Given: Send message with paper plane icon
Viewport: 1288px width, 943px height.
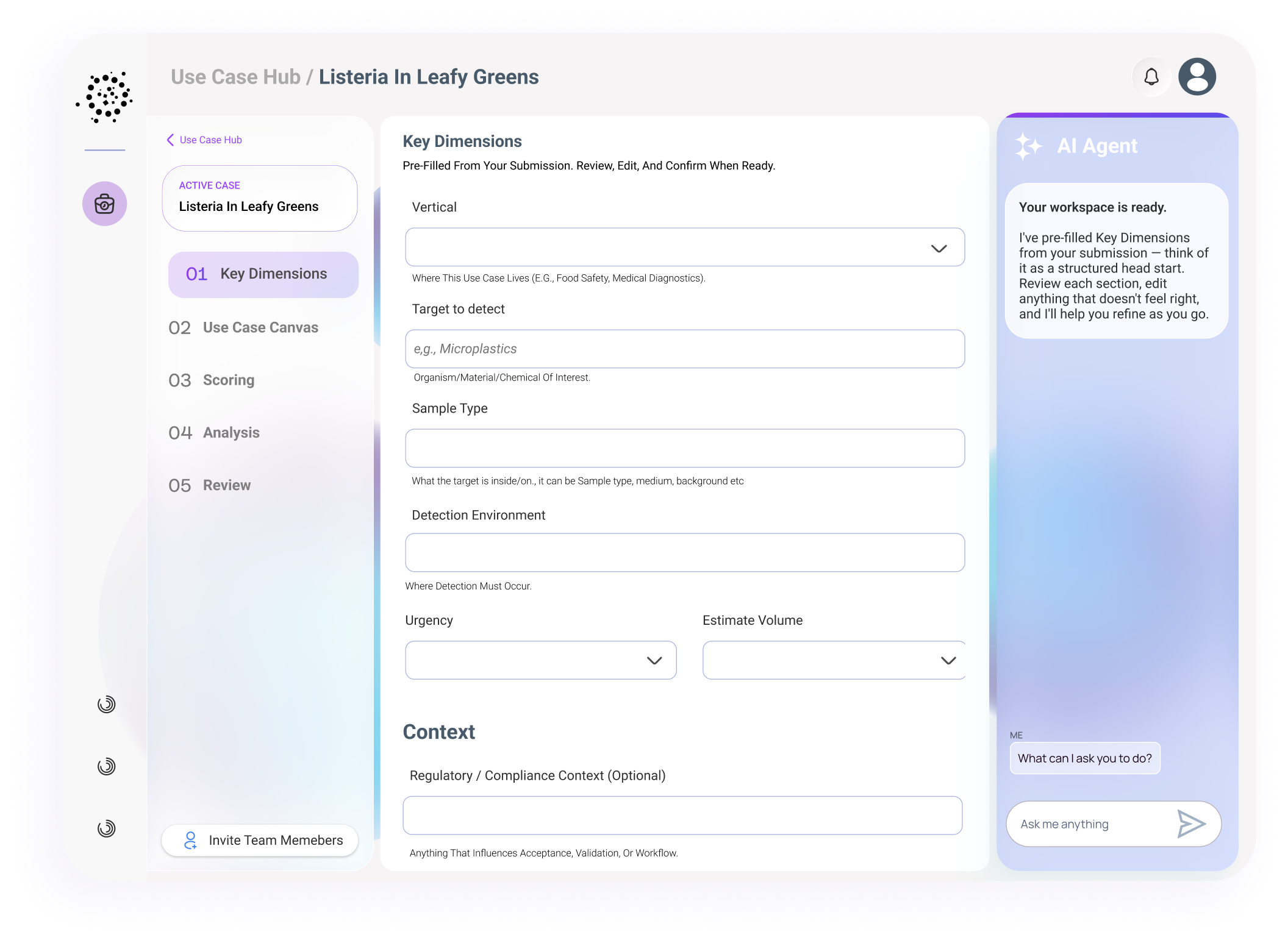Looking at the screenshot, I should tap(1190, 824).
